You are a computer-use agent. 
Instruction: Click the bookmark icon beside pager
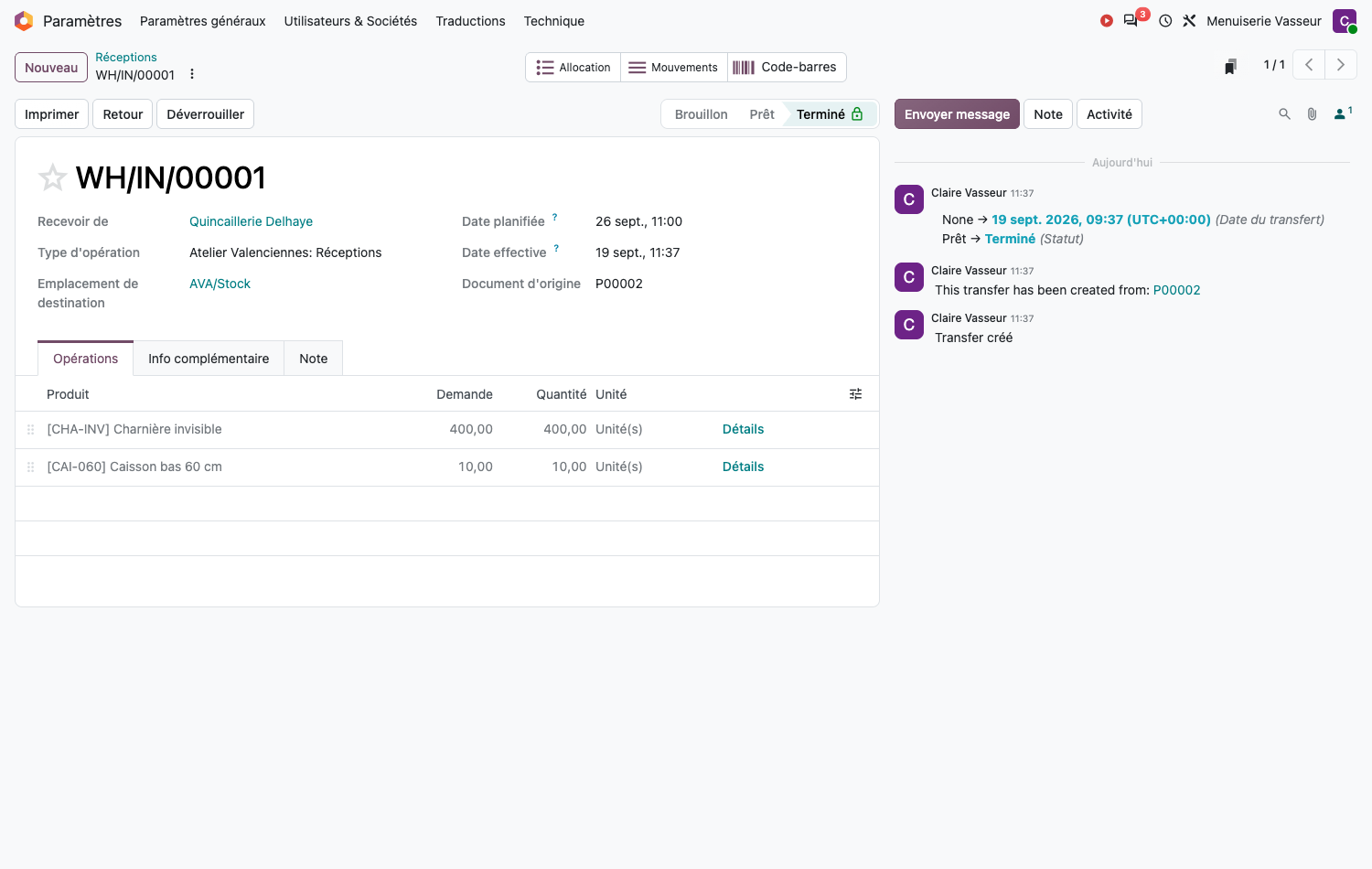pyautogui.click(x=1230, y=66)
